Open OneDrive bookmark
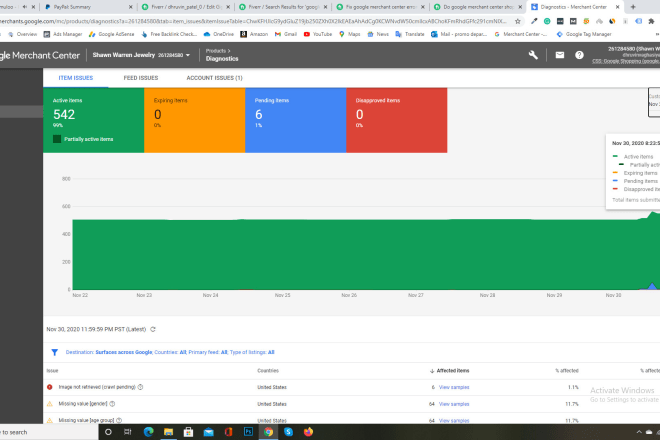660x440 pixels. tap(219, 34)
